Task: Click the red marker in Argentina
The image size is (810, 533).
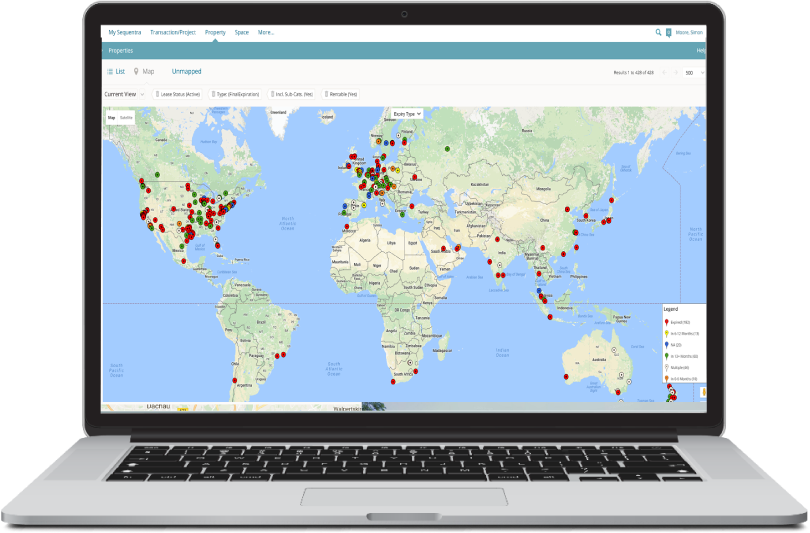Action: click(x=235, y=381)
